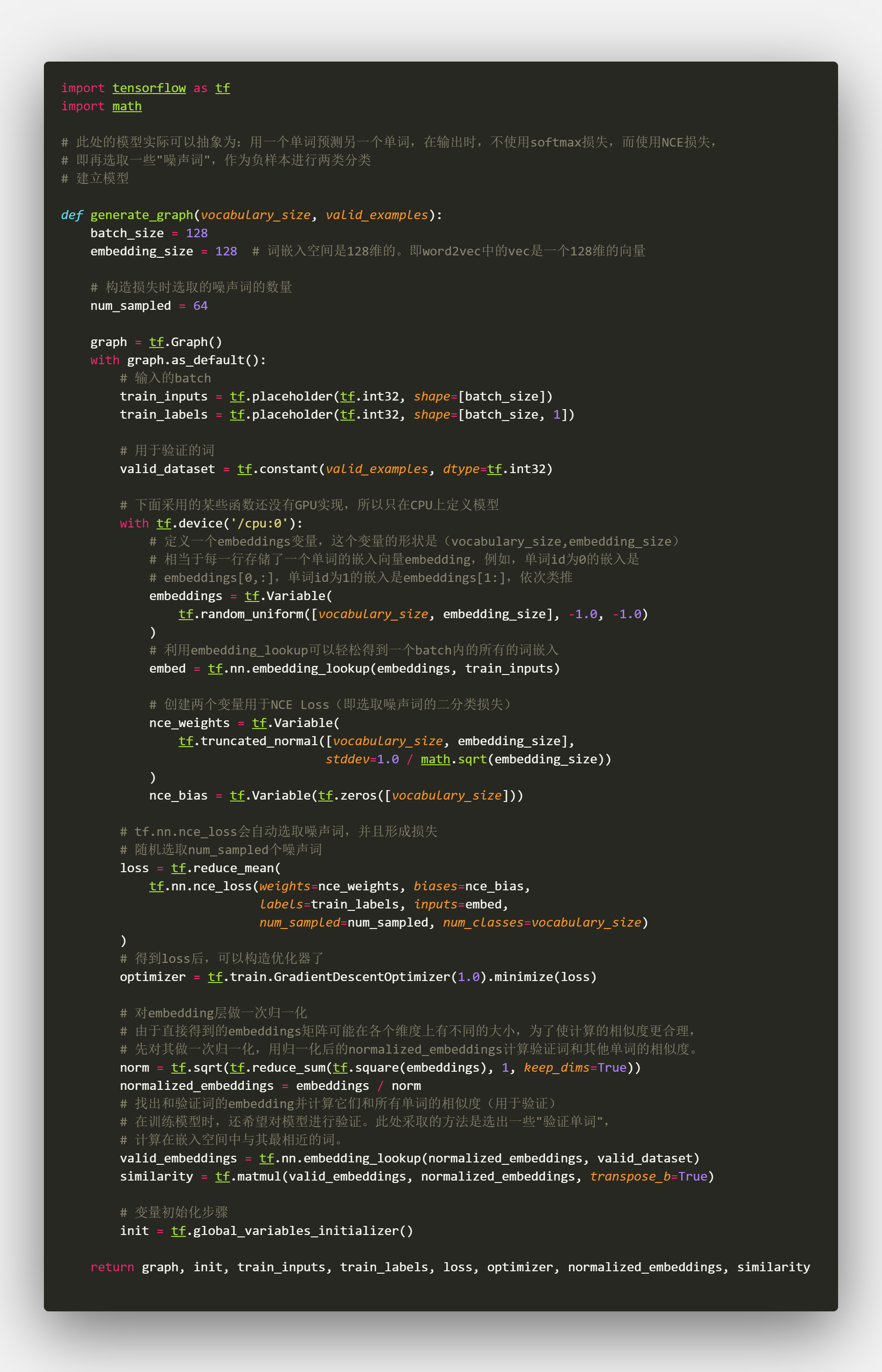The width and height of the screenshot is (882, 1372).
Task: Click the 'labels=train_labels, inputs=embed,' line
Action: tap(384, 905)
